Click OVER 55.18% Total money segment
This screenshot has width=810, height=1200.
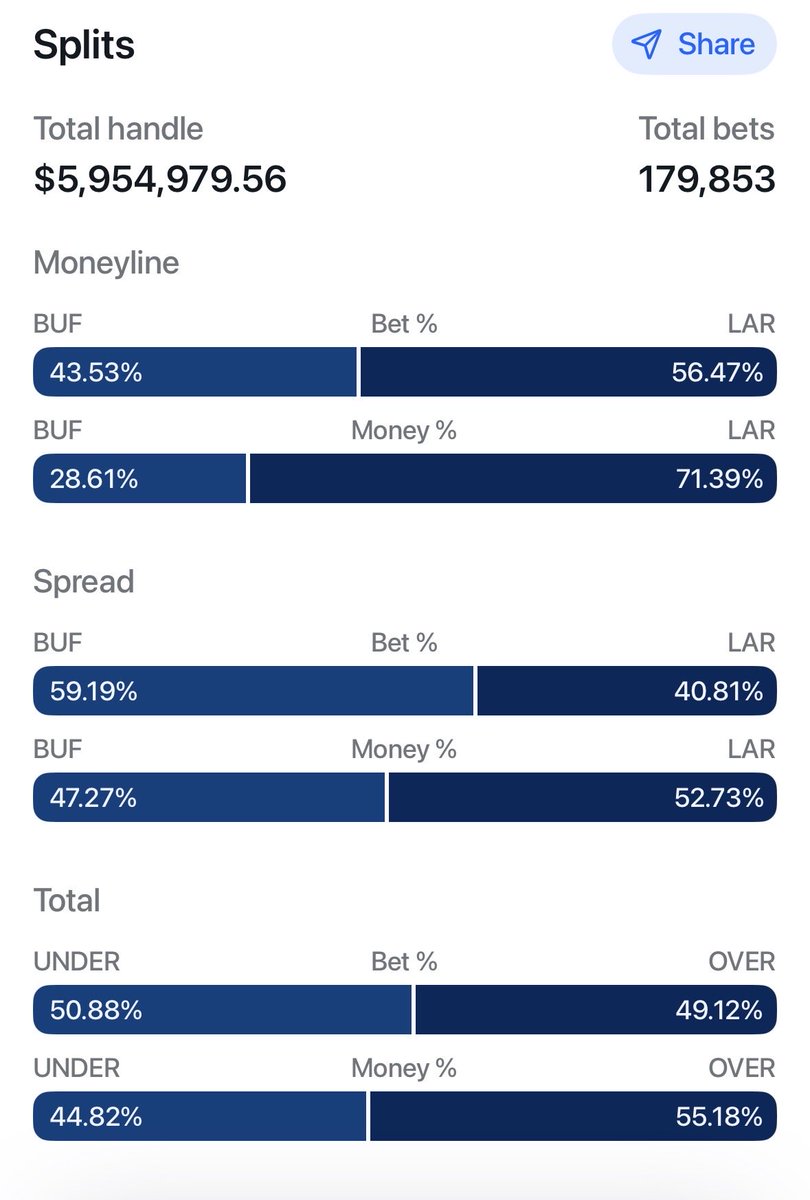click(x=574, y=1115)
